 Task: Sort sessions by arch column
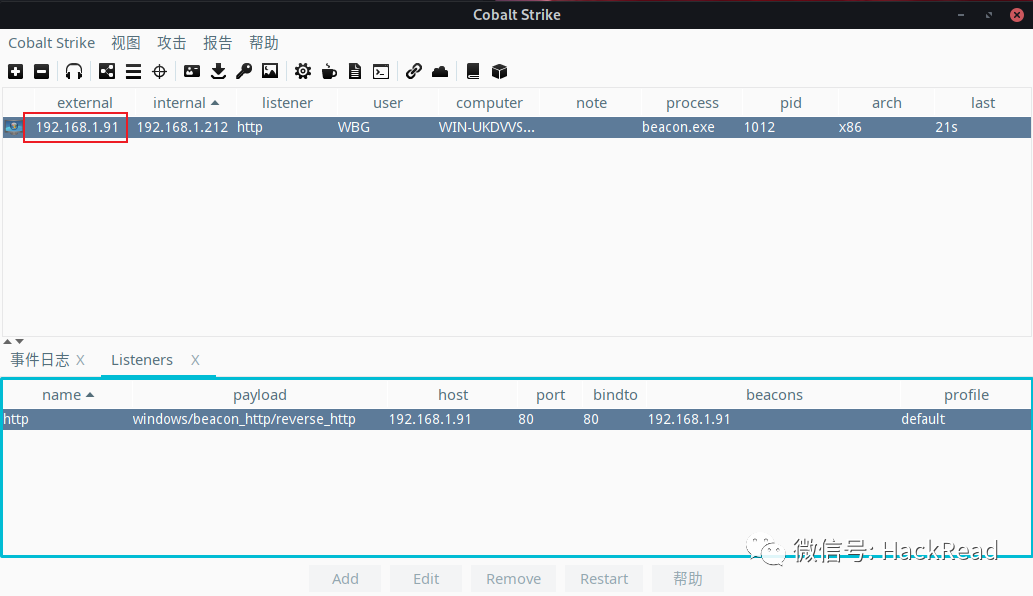pyautogui.click(x=887, y=103)
